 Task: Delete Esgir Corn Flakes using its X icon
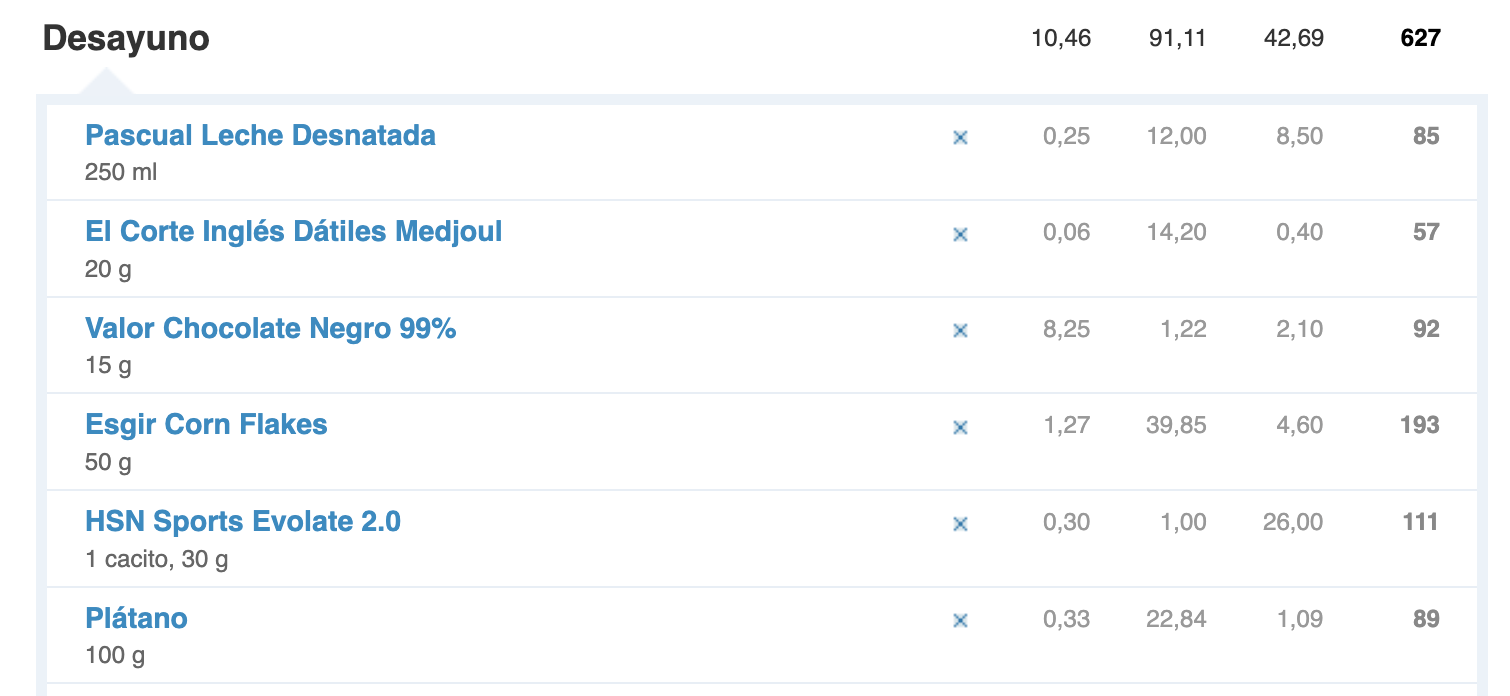tap(960, 428)
